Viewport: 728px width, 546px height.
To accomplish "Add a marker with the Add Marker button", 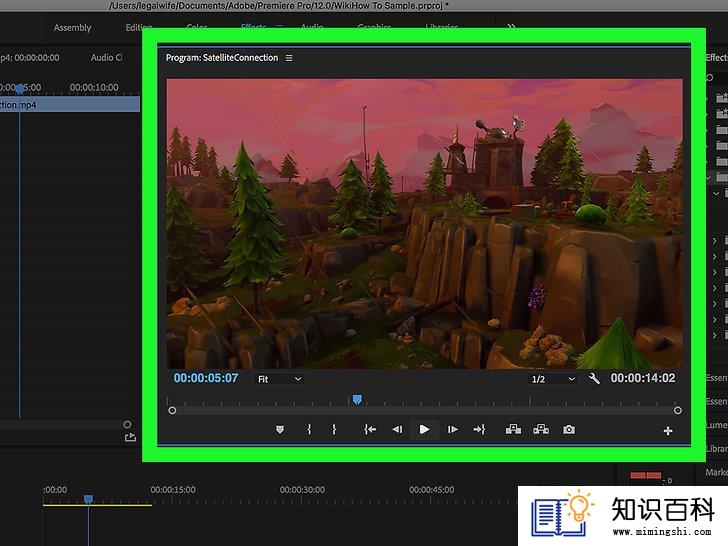I will (x=280, y=430).
